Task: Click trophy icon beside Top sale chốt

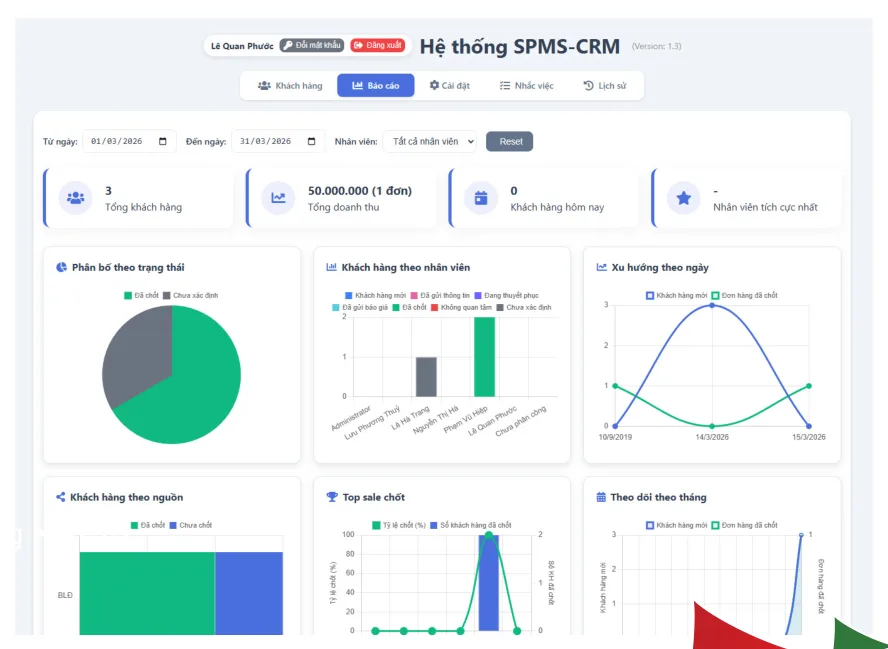Action: click(332, 497)
